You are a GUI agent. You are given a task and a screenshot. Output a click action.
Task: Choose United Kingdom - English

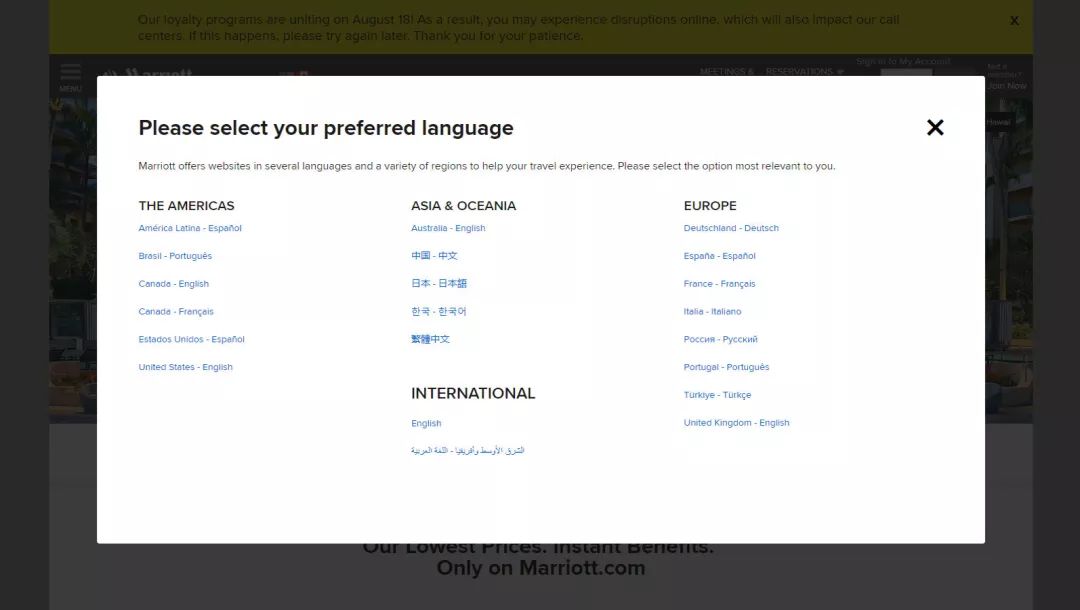736,423
